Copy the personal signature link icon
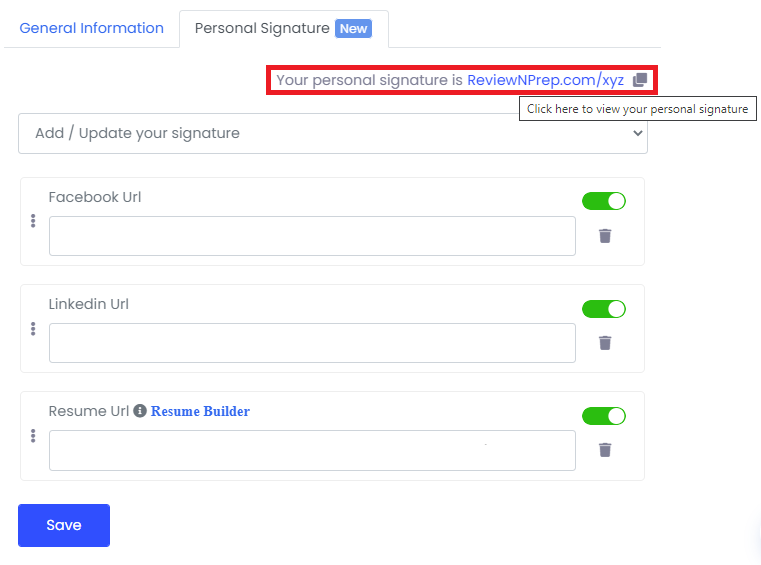761x565 pixels. pyautogui.click(x=640, y=80)
